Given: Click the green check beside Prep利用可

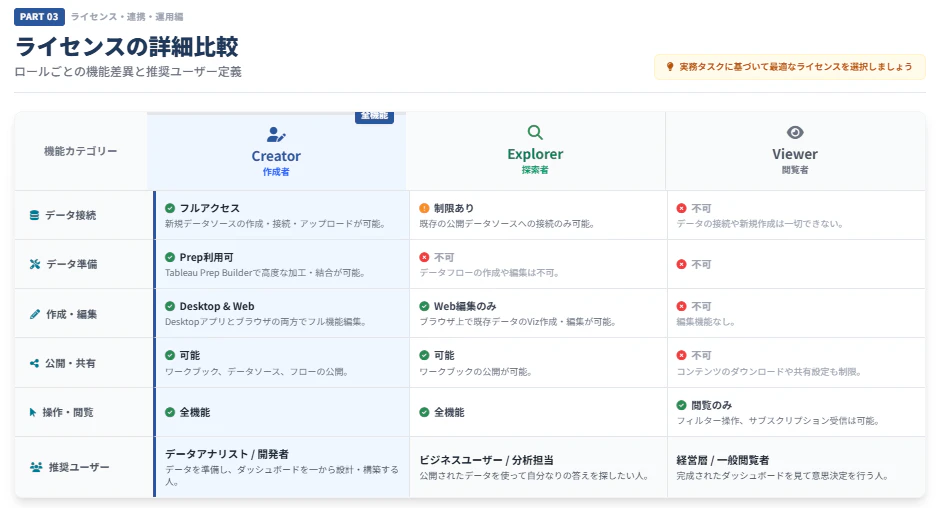Looking at the screenshot, I should (170, 257).
